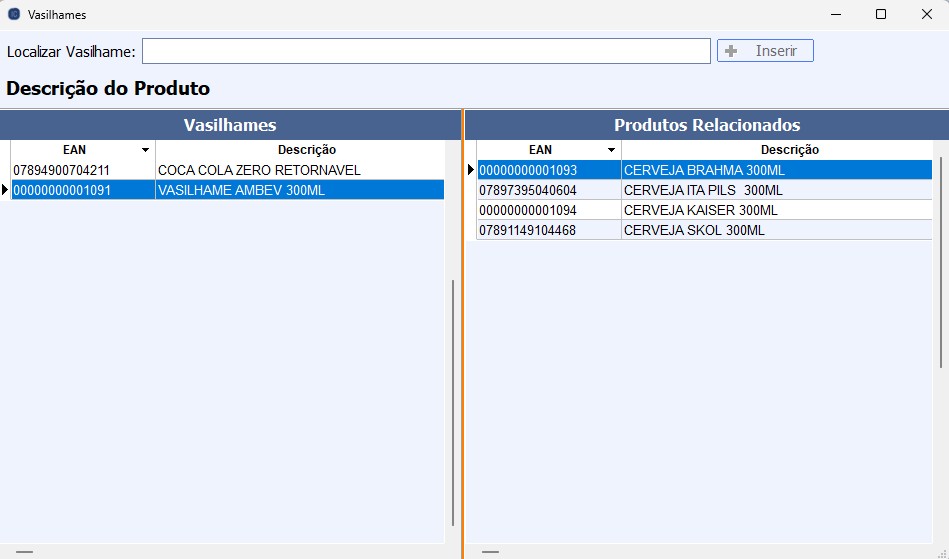This screenshot has height=559, width=949.
Task: Minimize the Vasilhames window
Action: tap(836, 14)
